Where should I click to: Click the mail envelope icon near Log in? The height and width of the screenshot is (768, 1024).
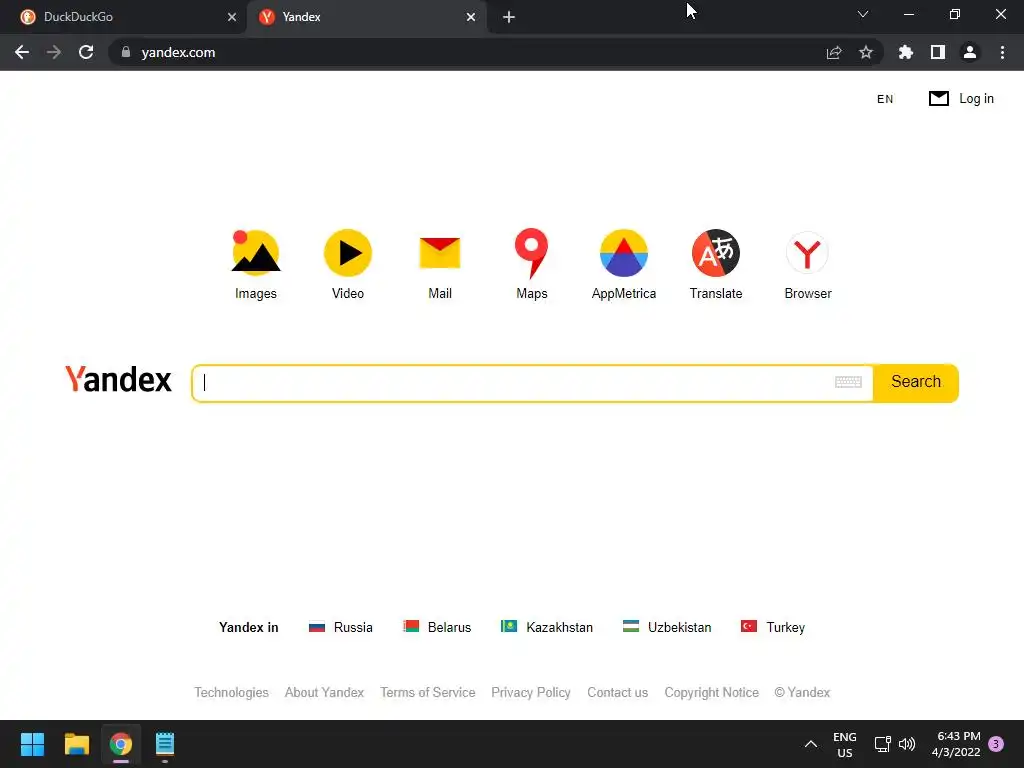coord(938,99)
